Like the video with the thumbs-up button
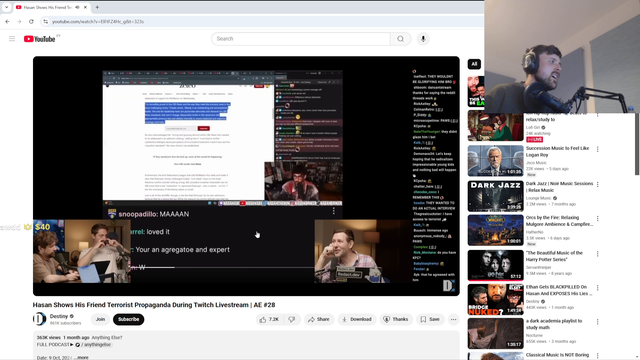The width and height of the screenshot is (640, 360). 269,320
